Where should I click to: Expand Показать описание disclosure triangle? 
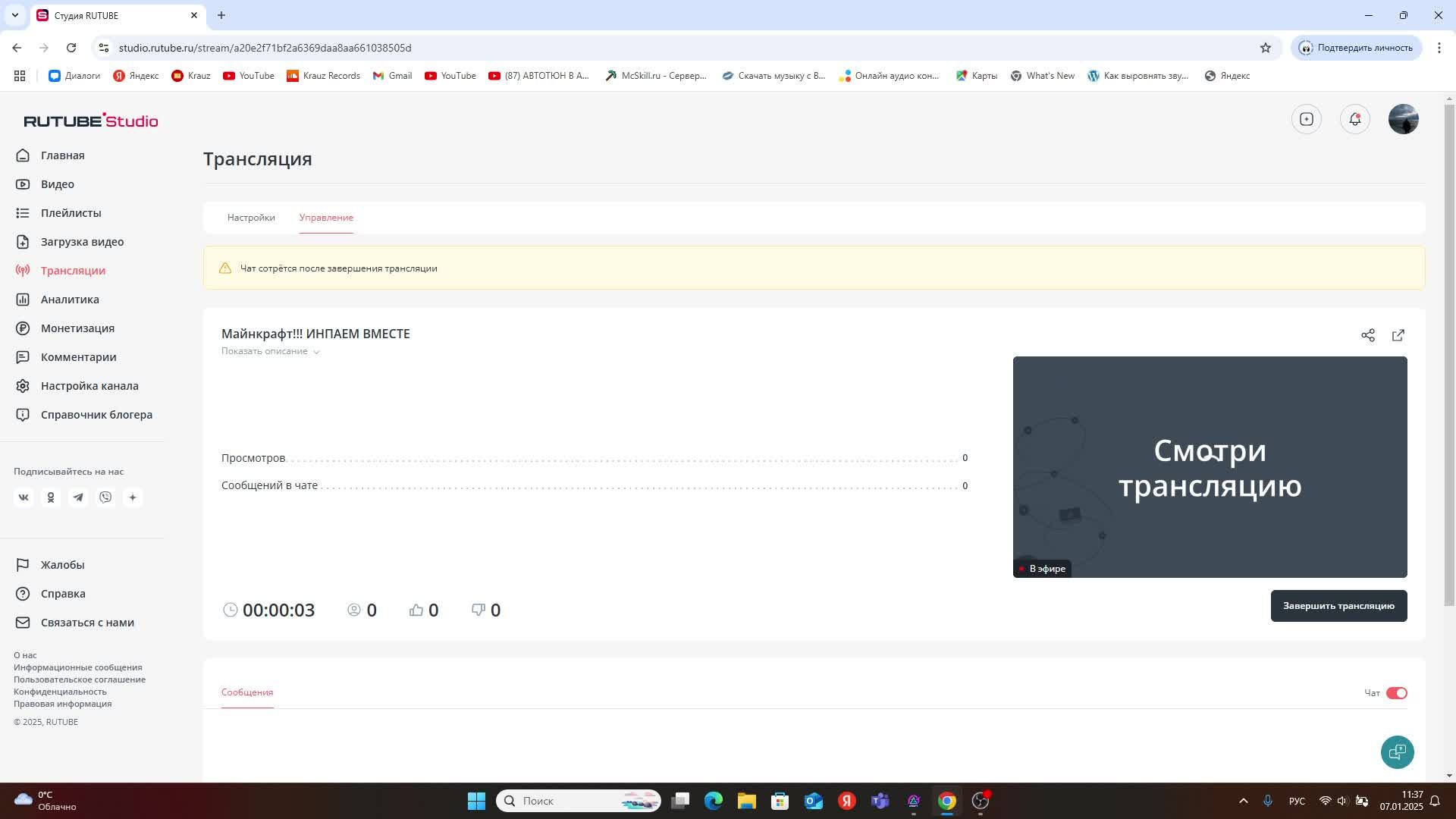tap(318, 351)
